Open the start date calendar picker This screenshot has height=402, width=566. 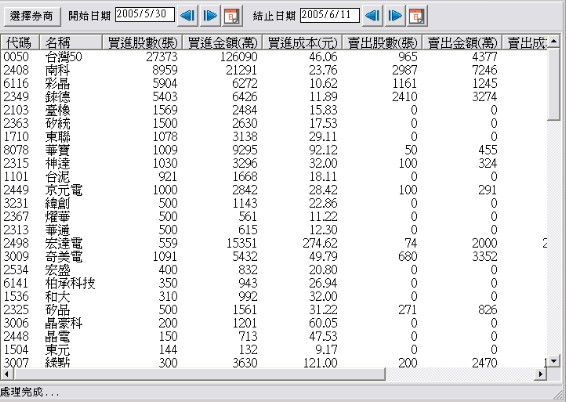tap(232, 16)
